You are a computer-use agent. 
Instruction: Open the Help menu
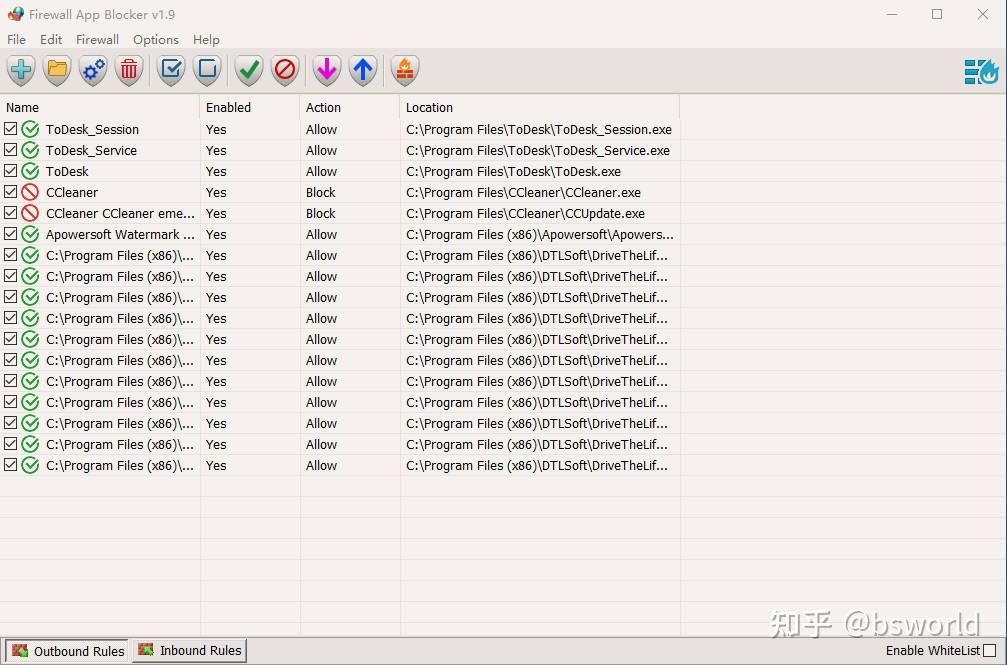point(206,39)
